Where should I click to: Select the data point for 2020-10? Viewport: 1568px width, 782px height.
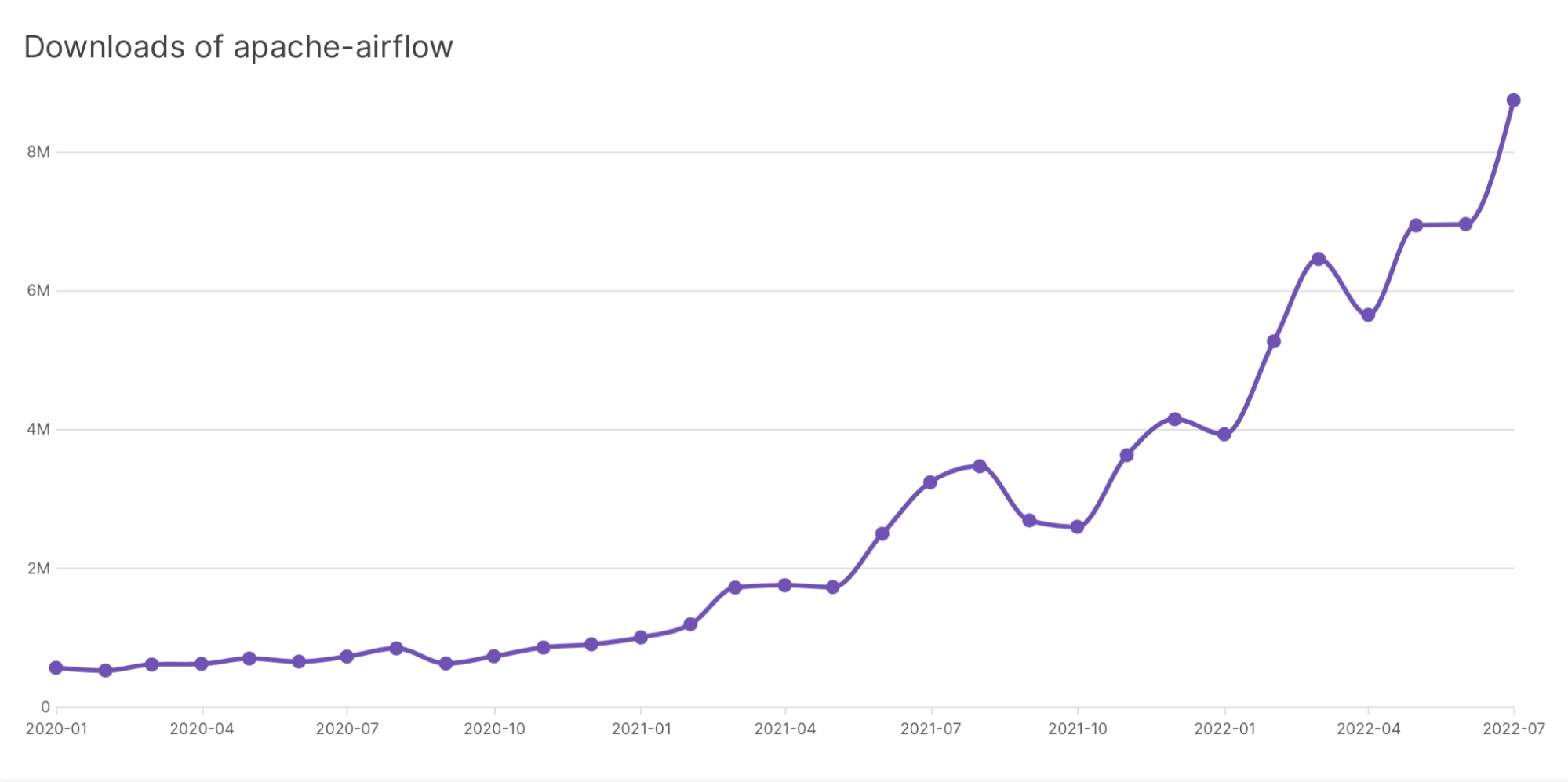(494, 656)
